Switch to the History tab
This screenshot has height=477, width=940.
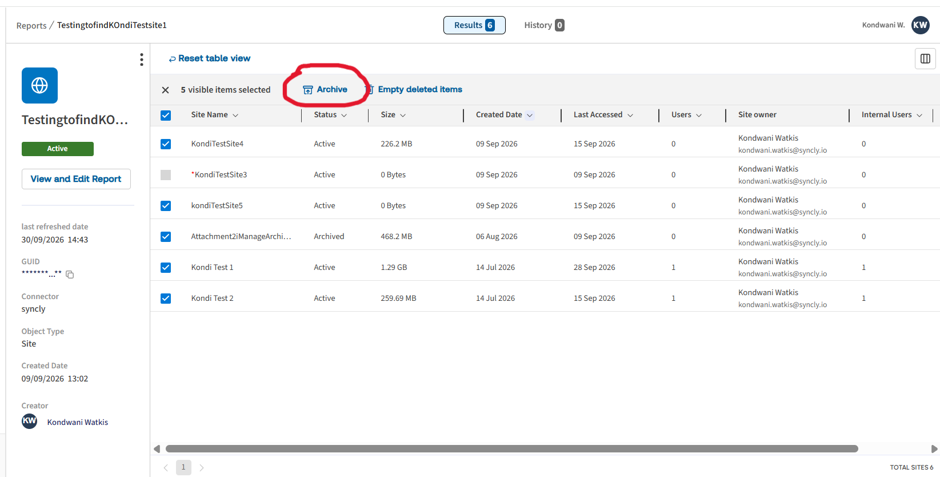pos(544,25)
